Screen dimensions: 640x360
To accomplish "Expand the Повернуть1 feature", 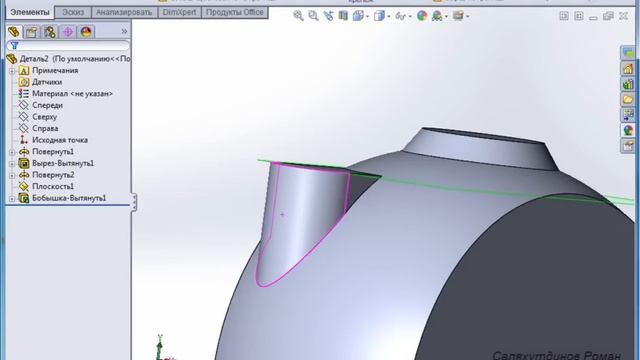I will (x=12, y=152).
